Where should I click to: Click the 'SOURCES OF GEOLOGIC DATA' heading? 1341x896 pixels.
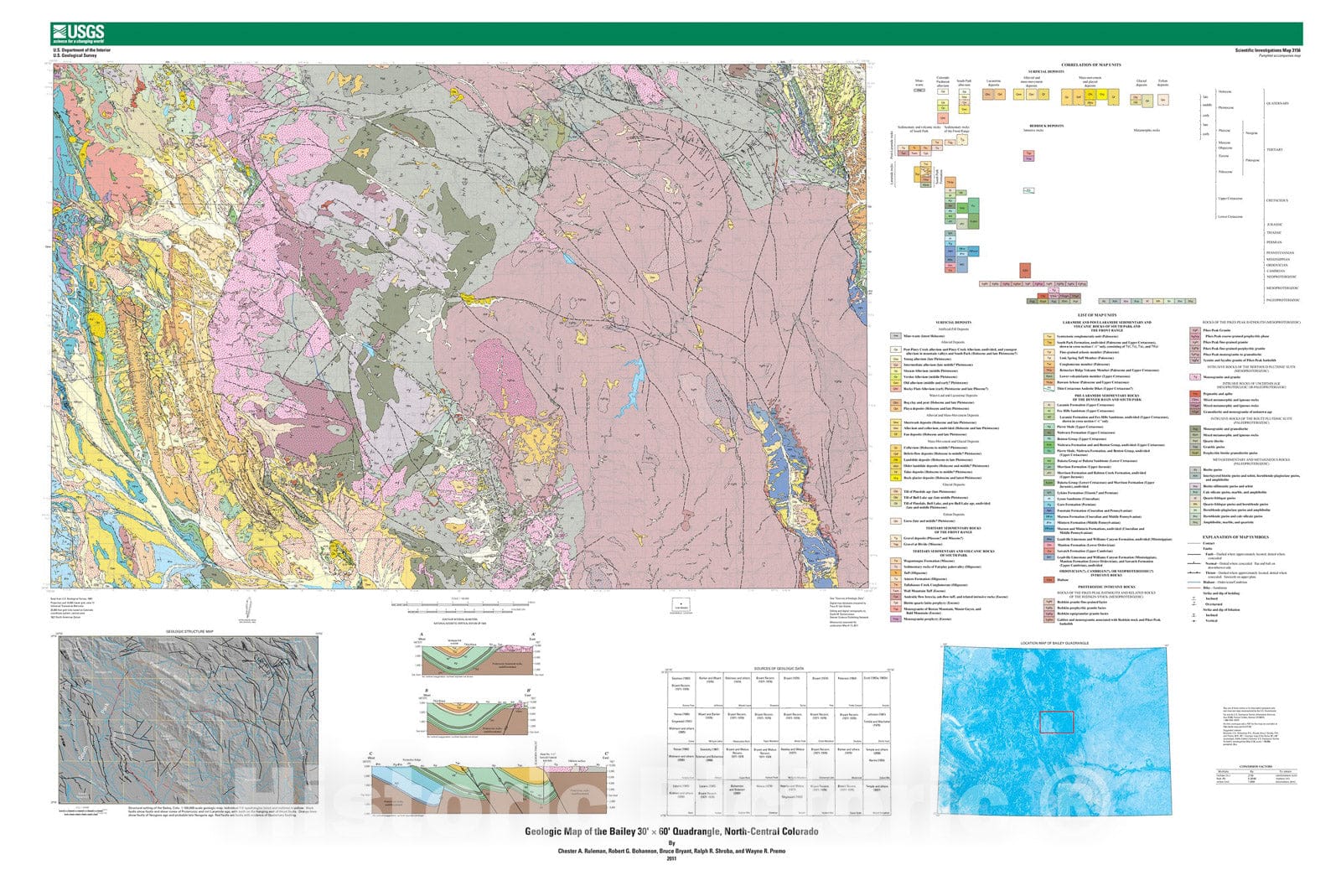779,668
